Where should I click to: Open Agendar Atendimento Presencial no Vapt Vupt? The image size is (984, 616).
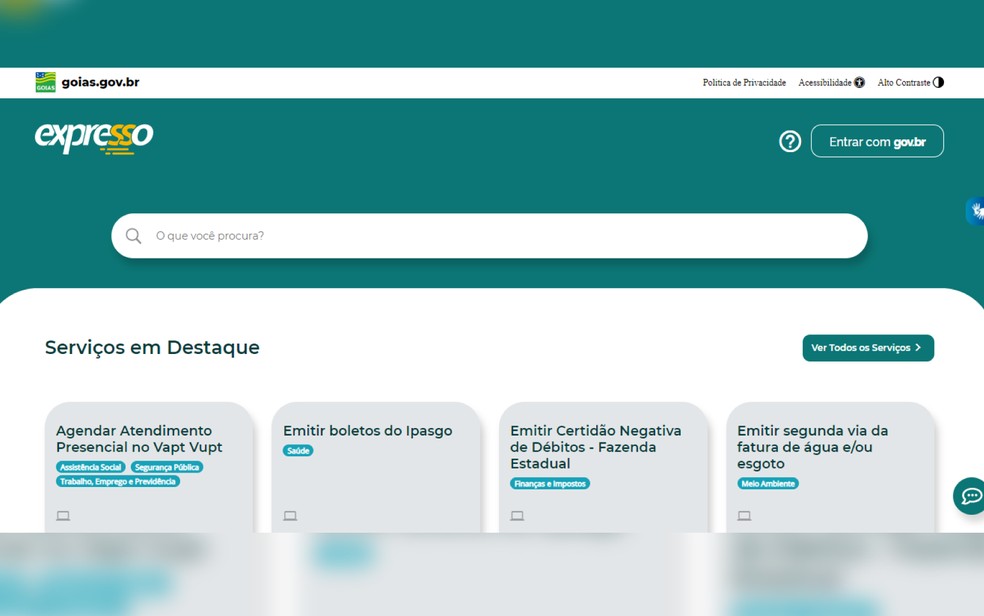pos(139,439)
